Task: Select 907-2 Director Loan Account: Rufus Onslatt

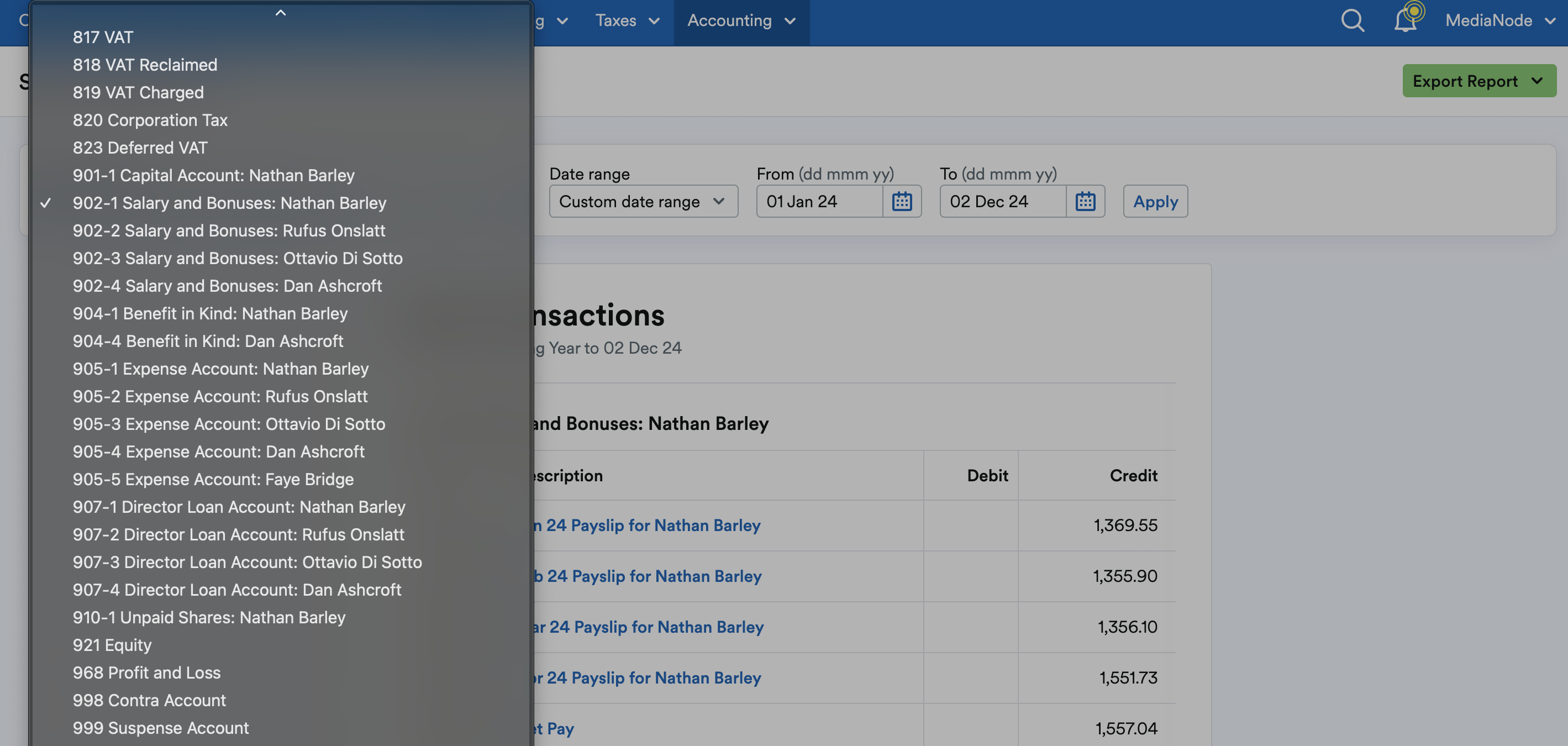Action: click(281, 535)
